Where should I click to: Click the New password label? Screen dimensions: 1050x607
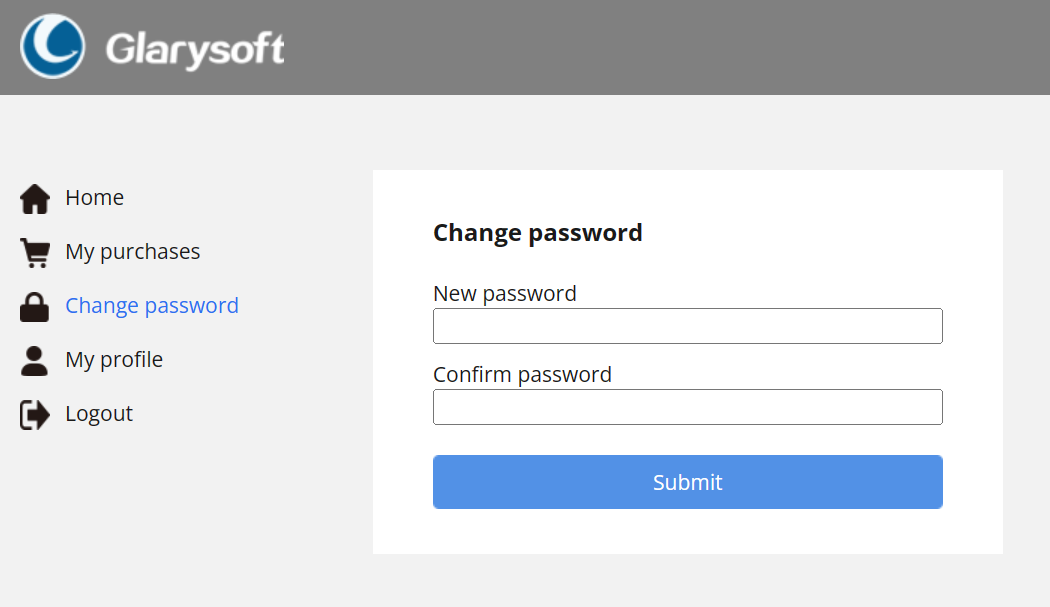coord(504,293)
